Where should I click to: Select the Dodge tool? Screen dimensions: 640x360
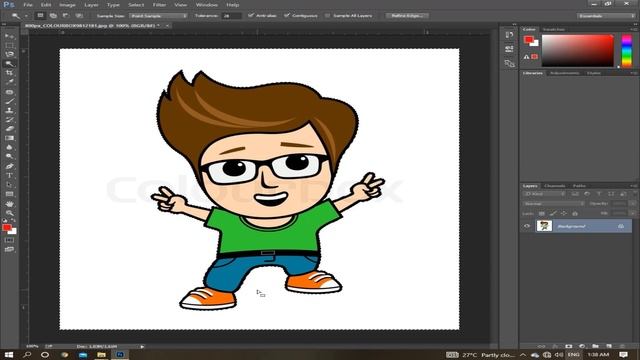(x=9, y=156)
